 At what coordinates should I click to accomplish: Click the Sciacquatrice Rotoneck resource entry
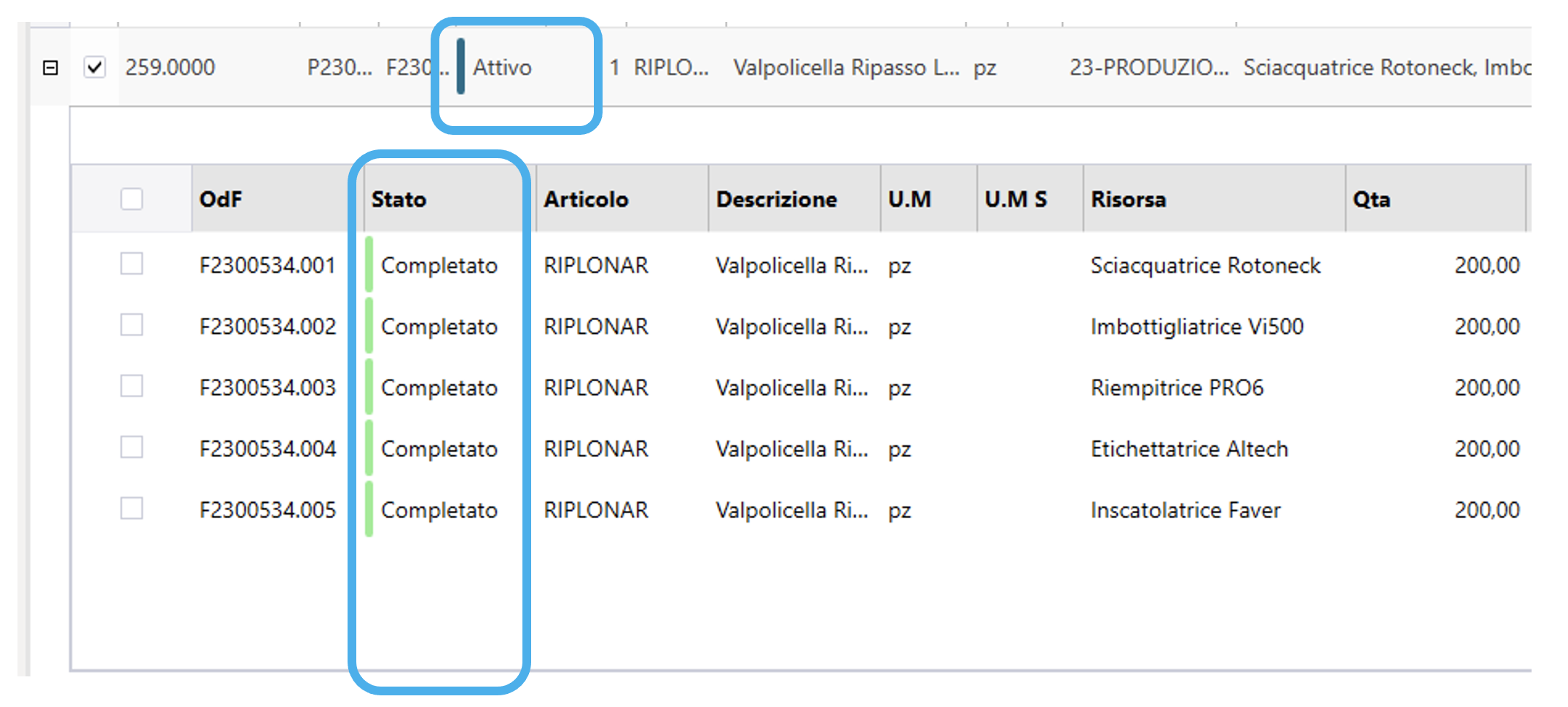(1205, 265)
